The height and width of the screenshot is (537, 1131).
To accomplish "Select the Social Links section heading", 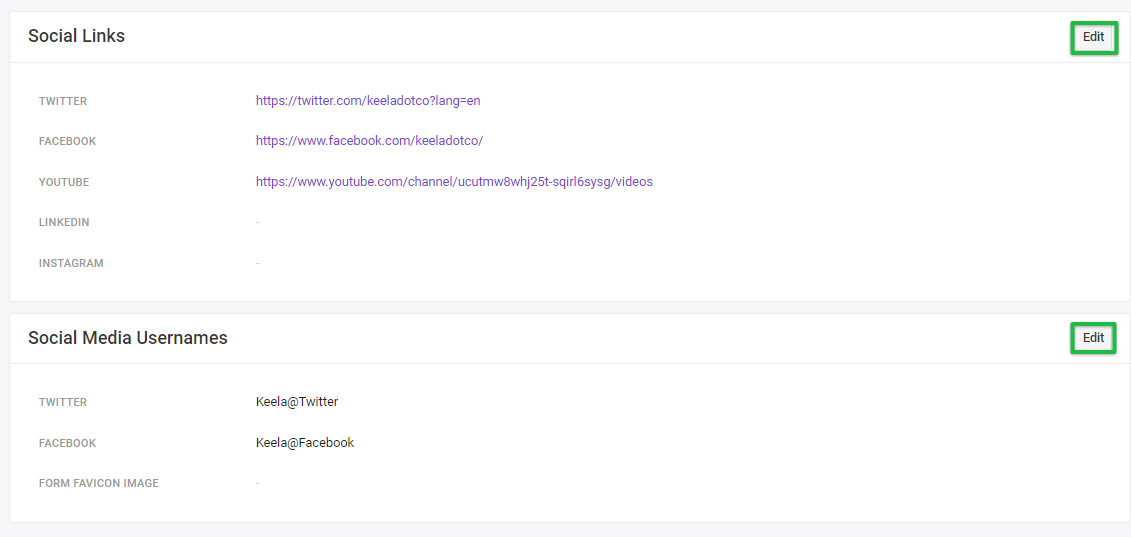I will [76, 36].
